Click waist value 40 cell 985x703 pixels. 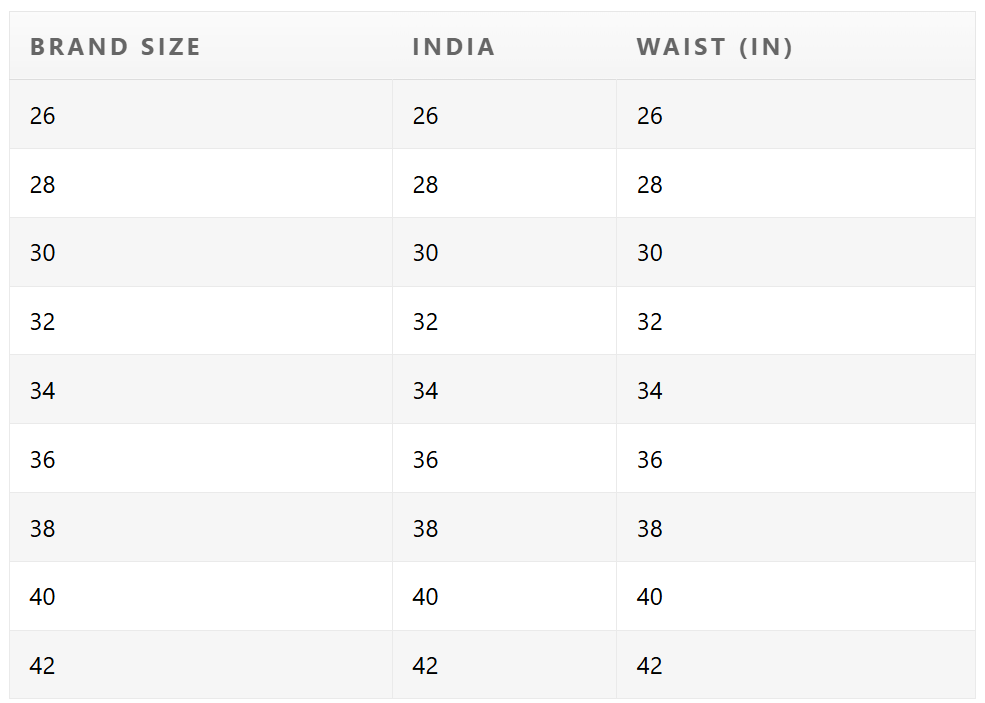pyautogui.click(x=796, y=596)
